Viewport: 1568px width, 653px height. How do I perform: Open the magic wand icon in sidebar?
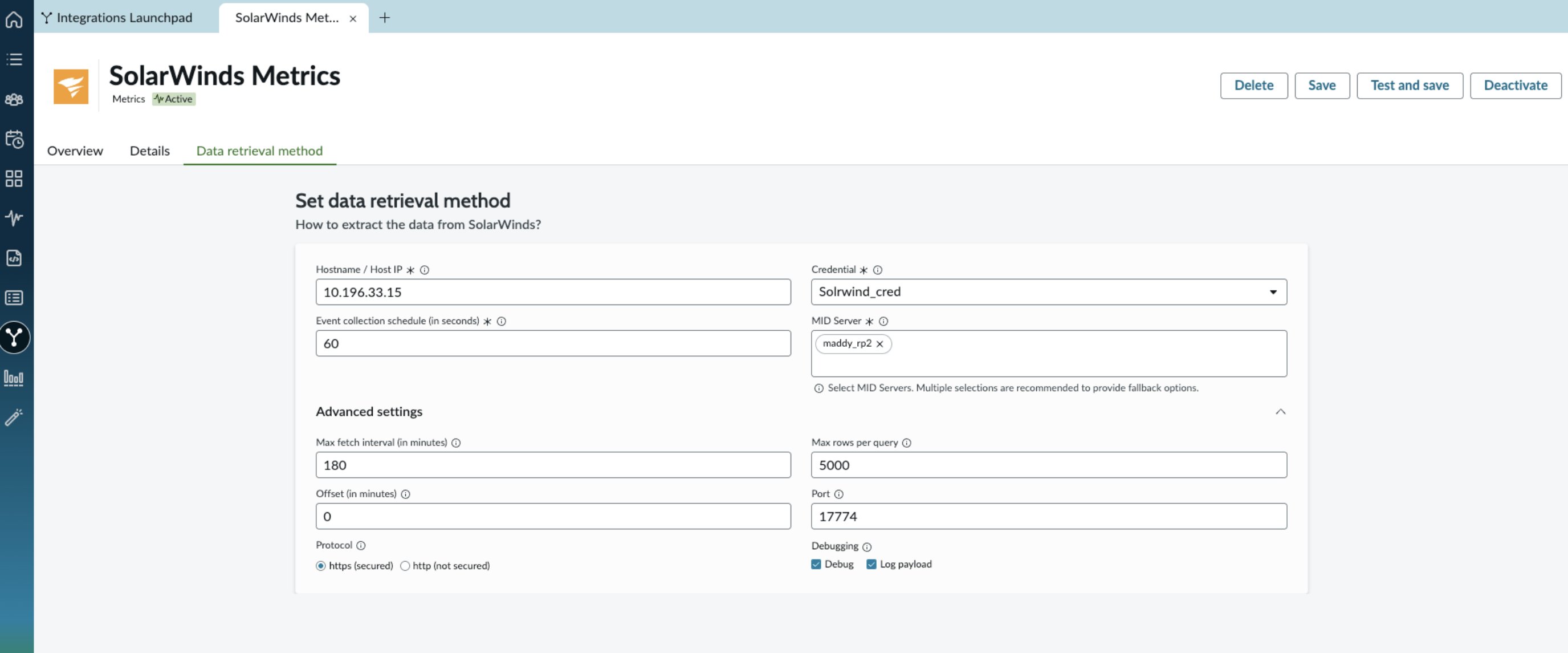14,417
